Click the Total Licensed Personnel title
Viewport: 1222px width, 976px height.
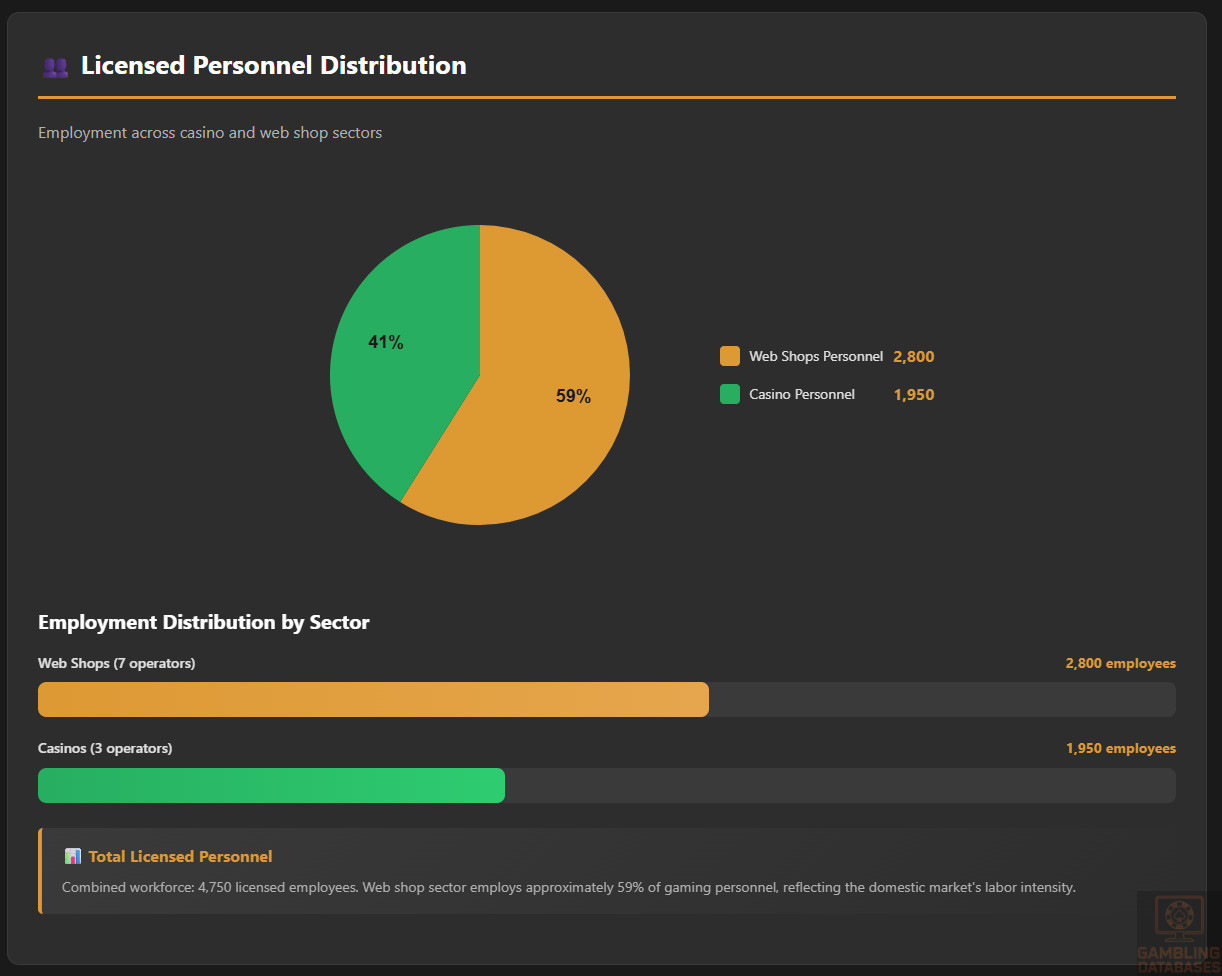(x=180, y=856)
